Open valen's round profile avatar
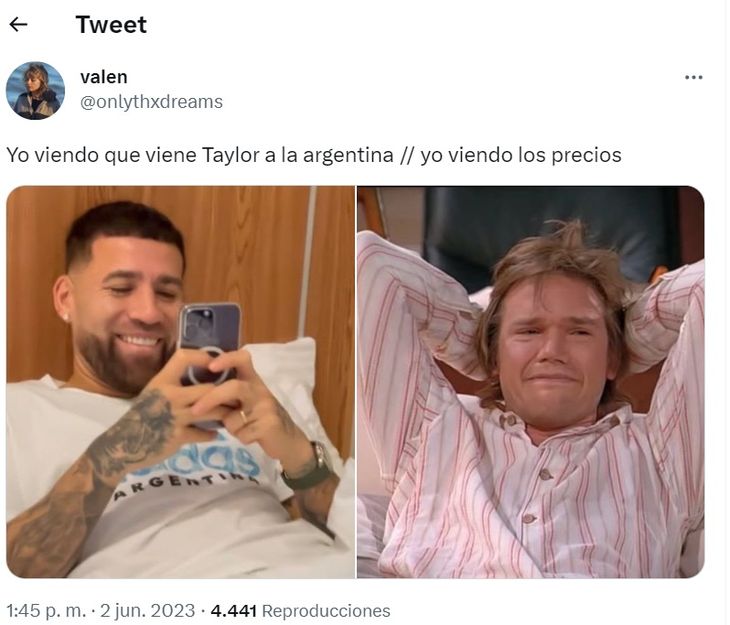The height and width of the screenshot is (625, 730). [x=35, y=91]
